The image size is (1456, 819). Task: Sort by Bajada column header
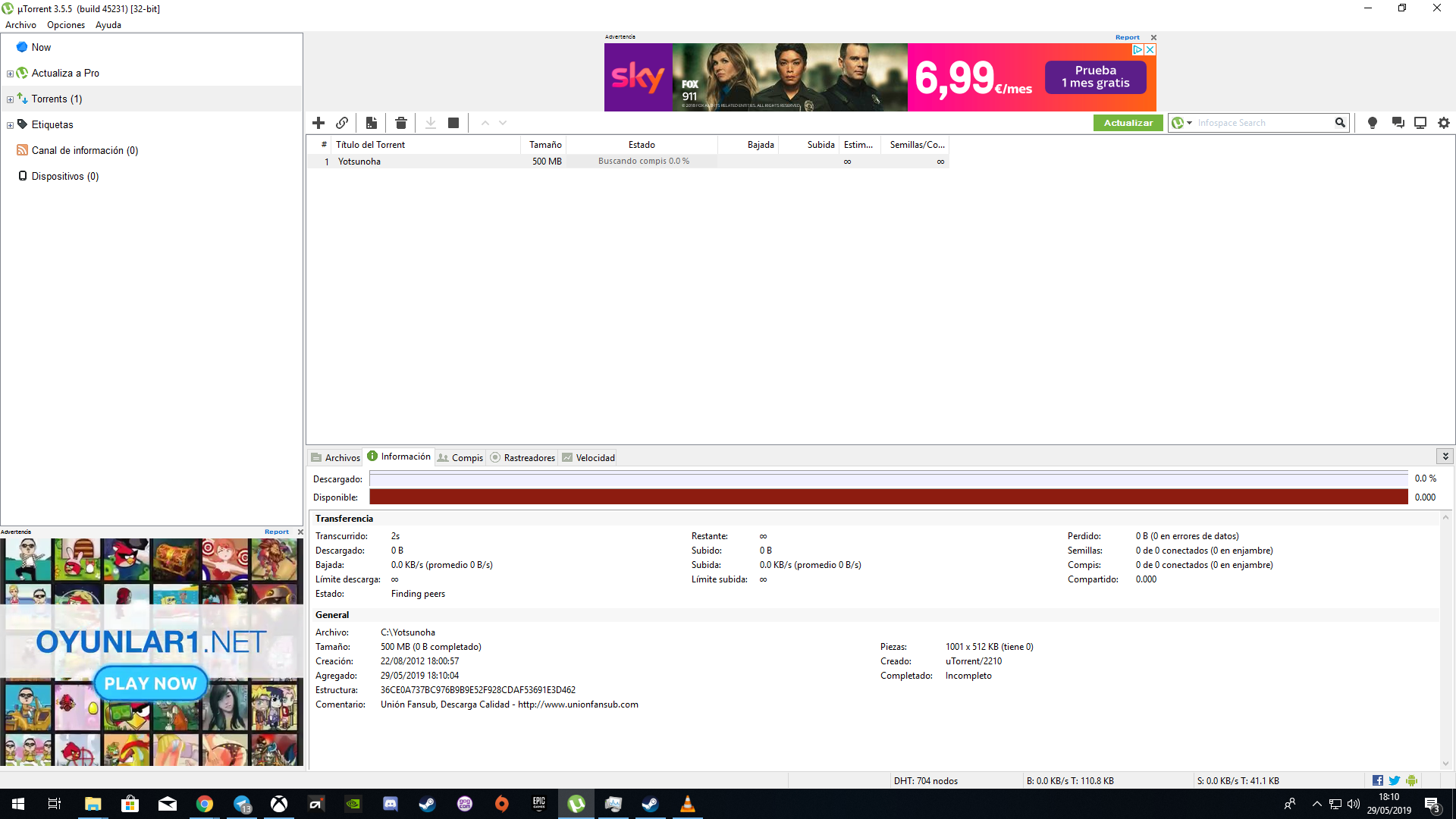[x=748, y=145]
